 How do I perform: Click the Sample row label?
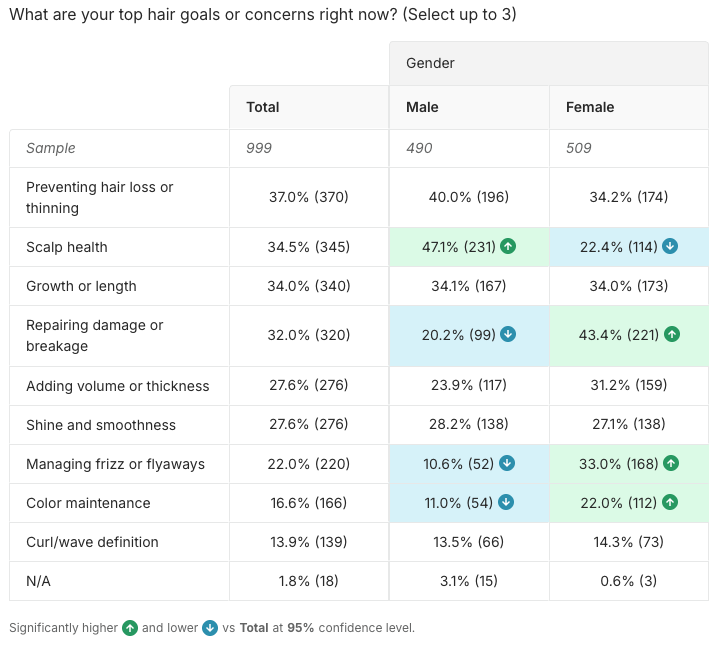51,148
